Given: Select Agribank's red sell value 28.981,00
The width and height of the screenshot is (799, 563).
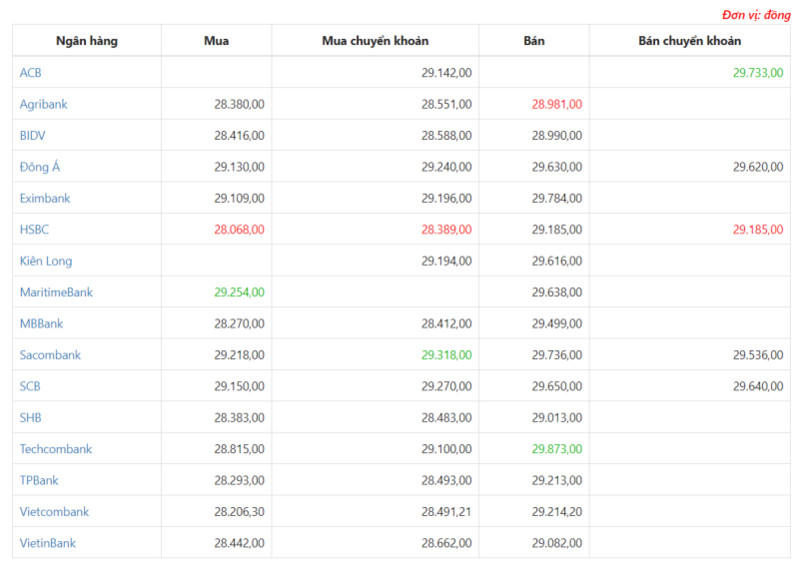Looking at the screenshot, I should (557, 104).
